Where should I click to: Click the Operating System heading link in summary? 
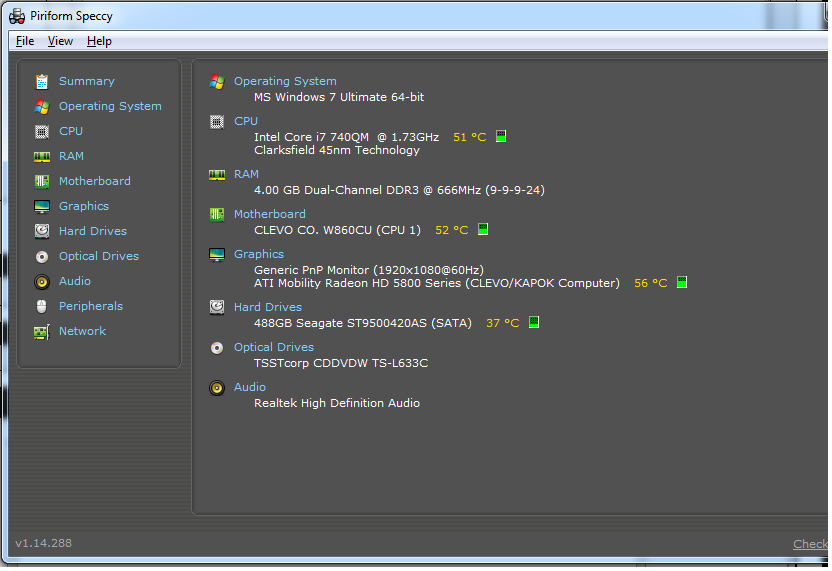click(285, 81)
